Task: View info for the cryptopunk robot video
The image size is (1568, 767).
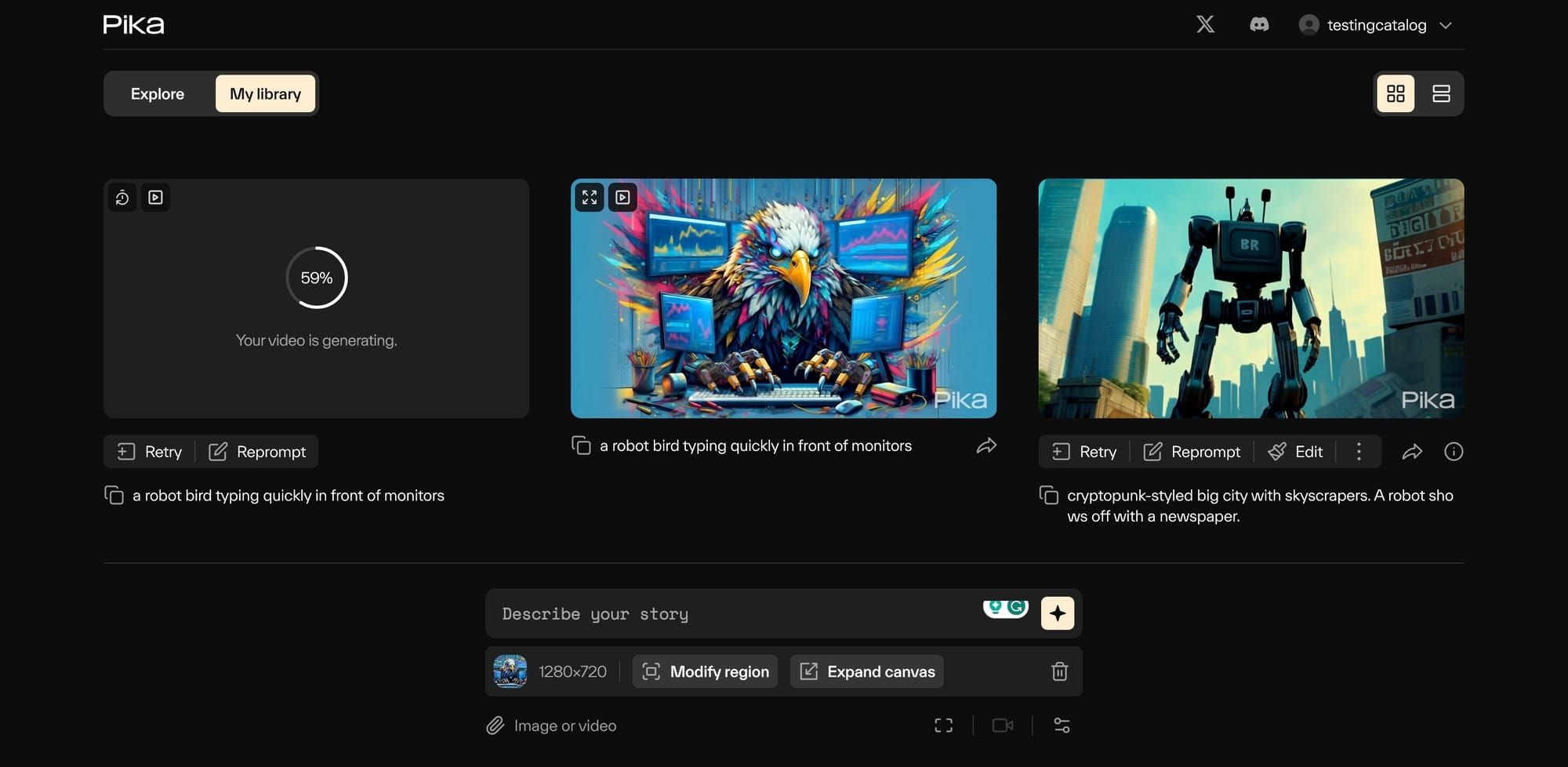Action: [1454, 452]
